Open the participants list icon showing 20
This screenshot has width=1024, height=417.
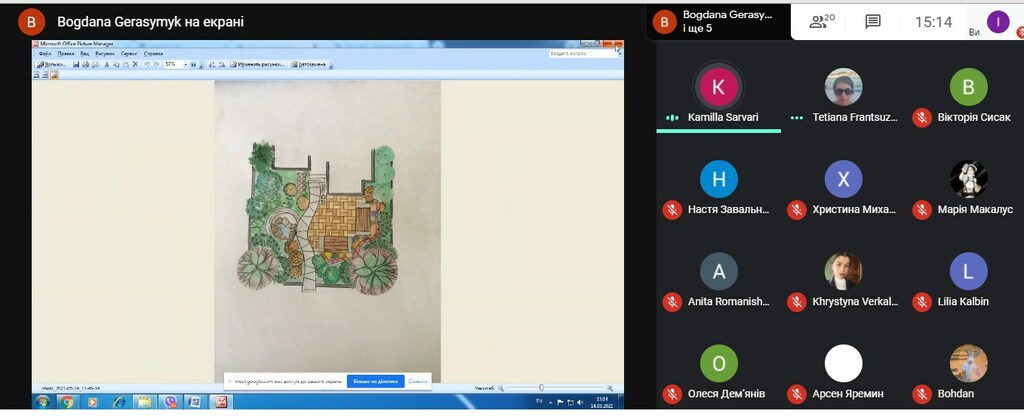tap(822, 21)
